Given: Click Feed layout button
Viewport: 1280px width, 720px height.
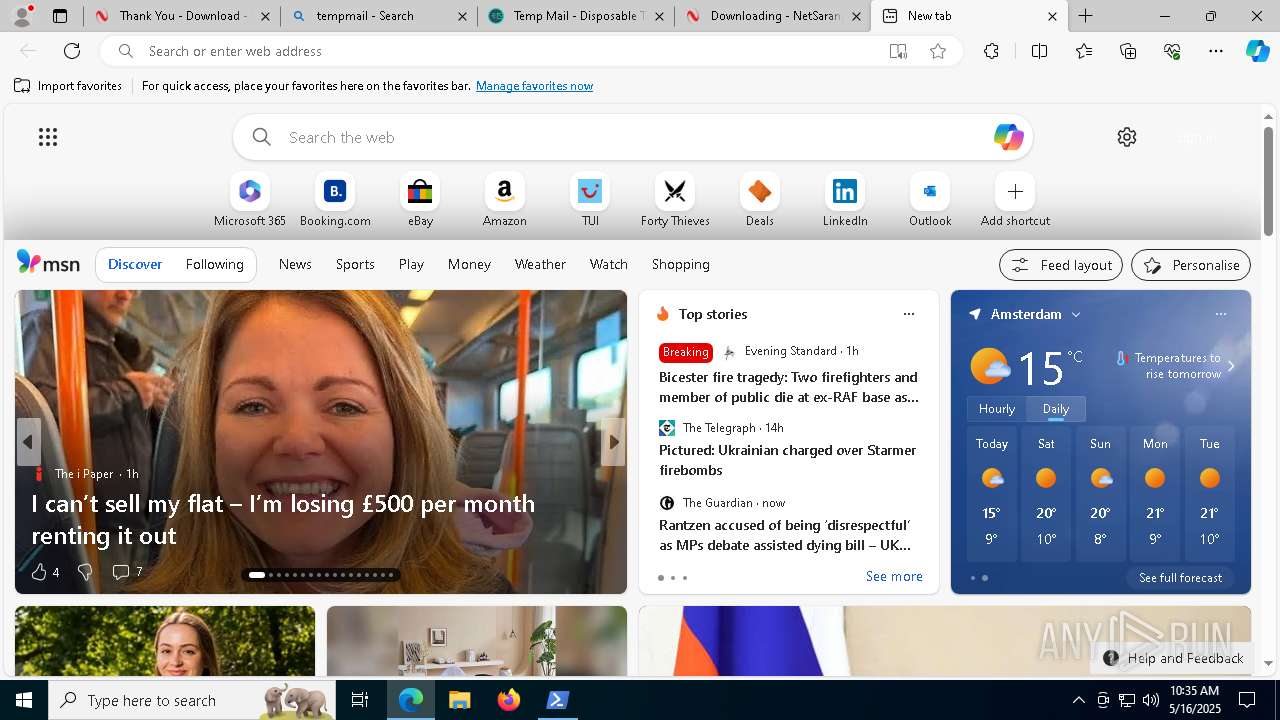Looking at the screenshot, I should click(1061, 265).
